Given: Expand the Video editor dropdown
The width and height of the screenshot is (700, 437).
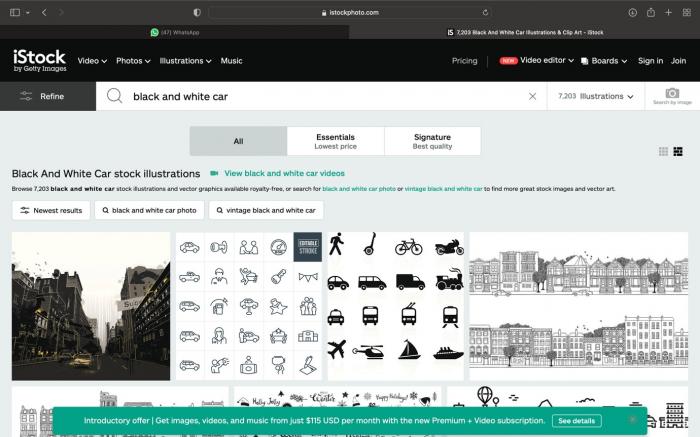Looking at the screenshot, I should (547, 60).
